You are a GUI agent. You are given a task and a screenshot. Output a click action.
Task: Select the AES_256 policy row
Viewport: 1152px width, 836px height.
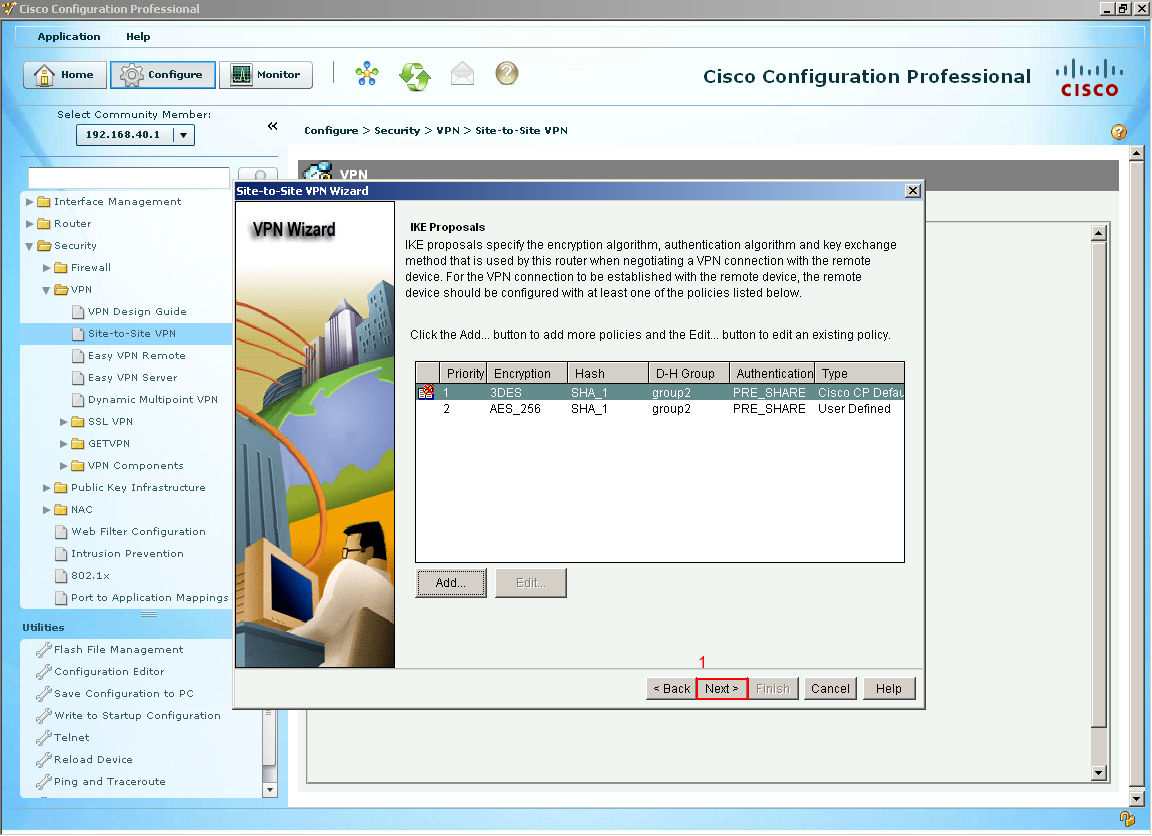[x=660, y=409]
